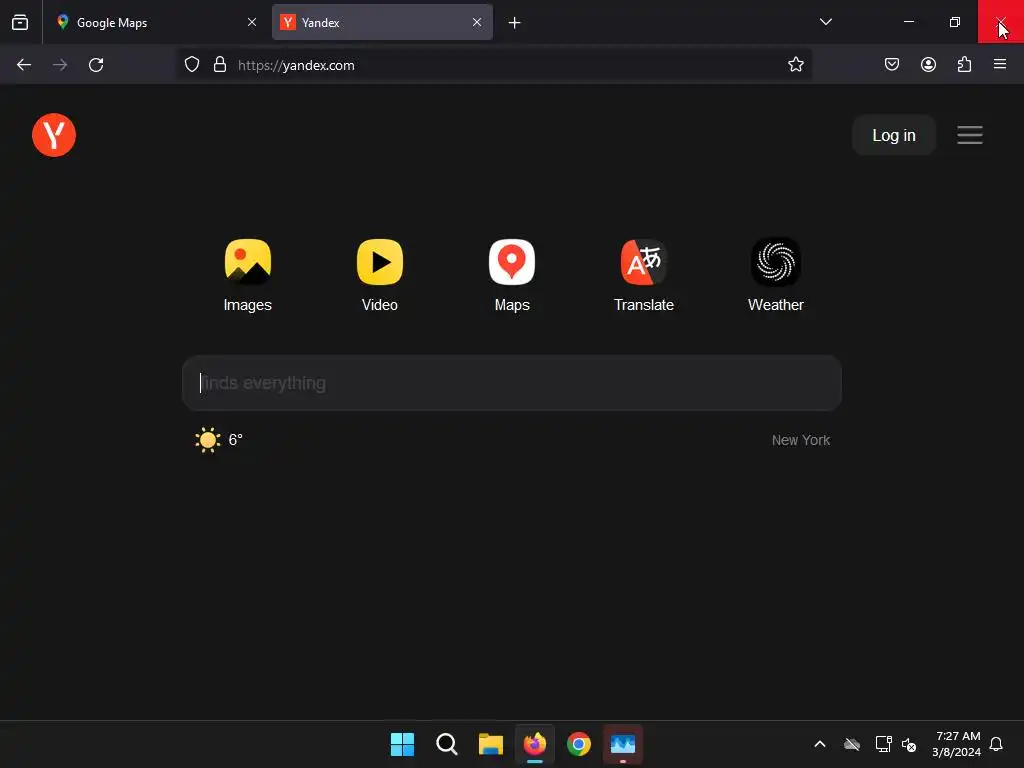
Task: Click the muted volume tray icon
Action: [909, 744]
